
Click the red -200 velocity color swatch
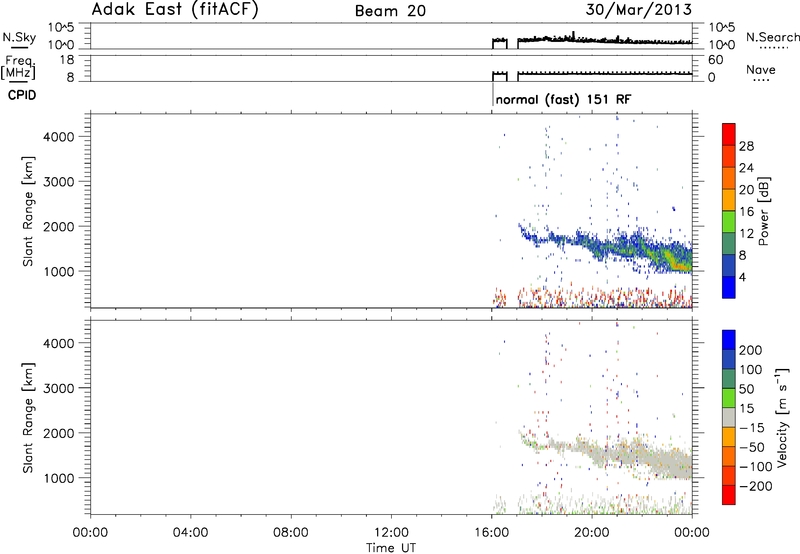pyautogui.click(x=729, y=495)
